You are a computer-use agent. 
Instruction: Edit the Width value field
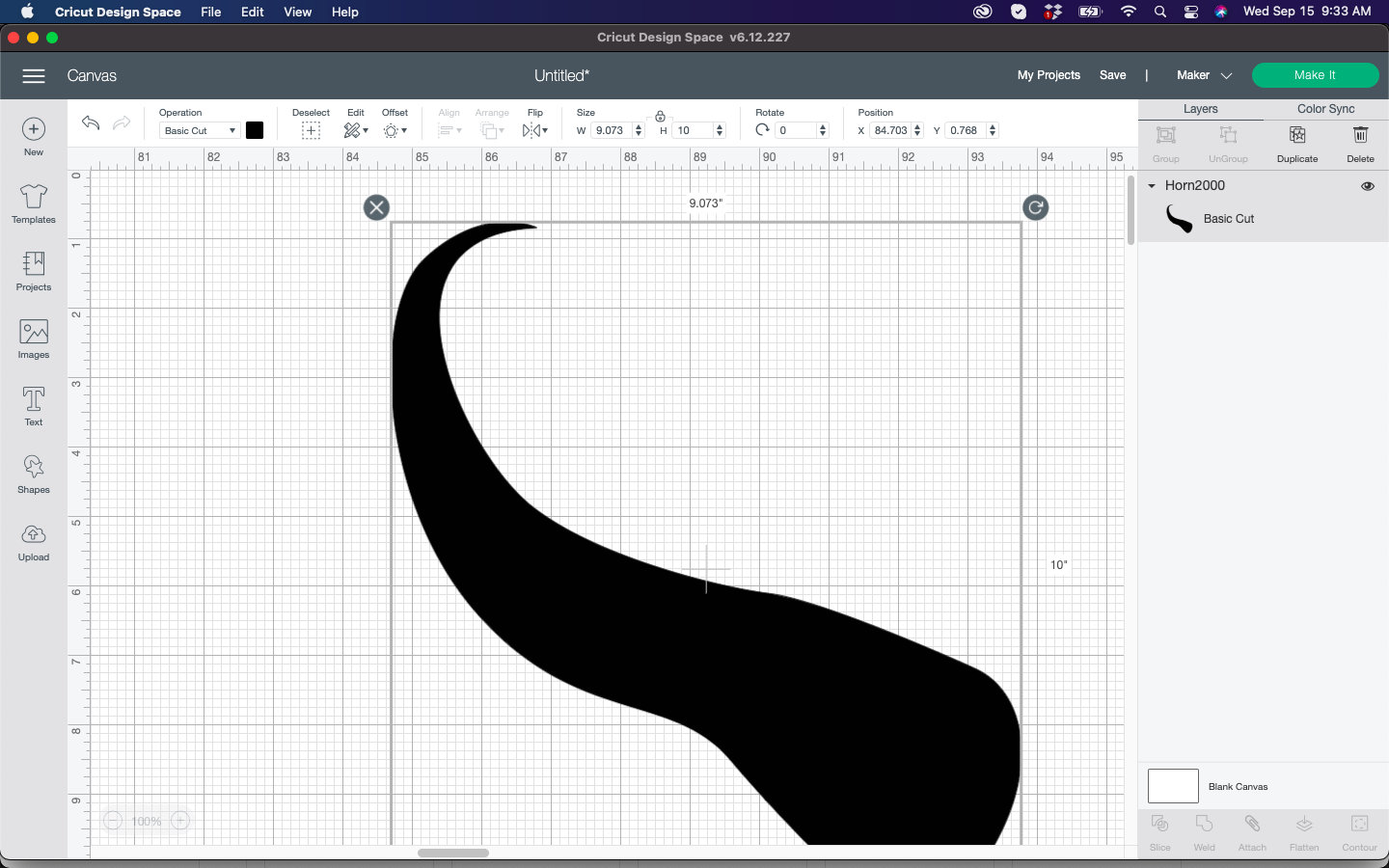coord(610,130)
